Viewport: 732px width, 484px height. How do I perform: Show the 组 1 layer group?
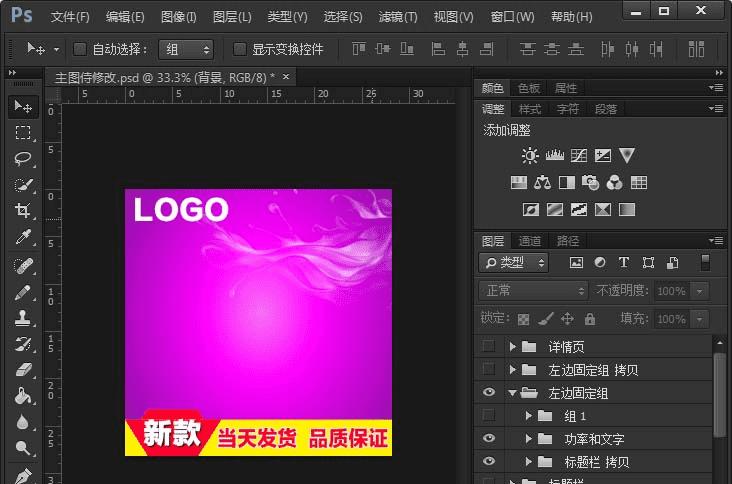[x=489, y=415]
